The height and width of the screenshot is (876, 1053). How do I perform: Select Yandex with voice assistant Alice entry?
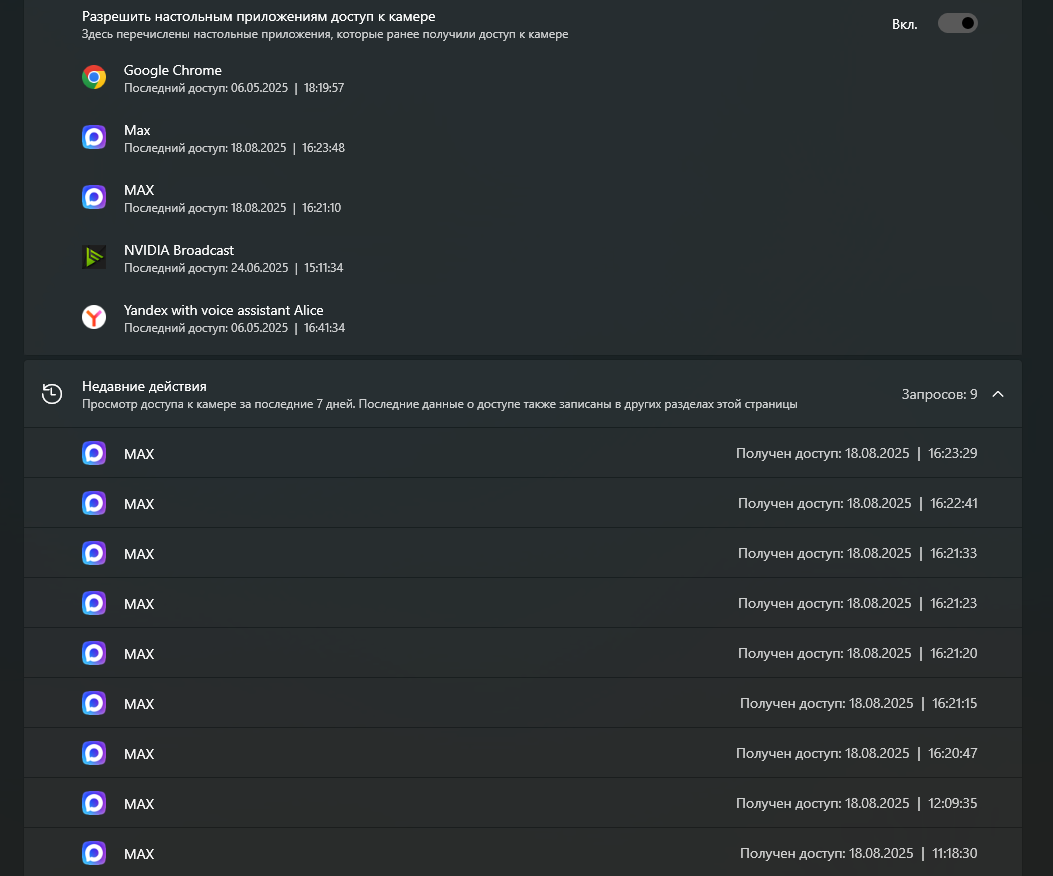click(x=223, y=310)
